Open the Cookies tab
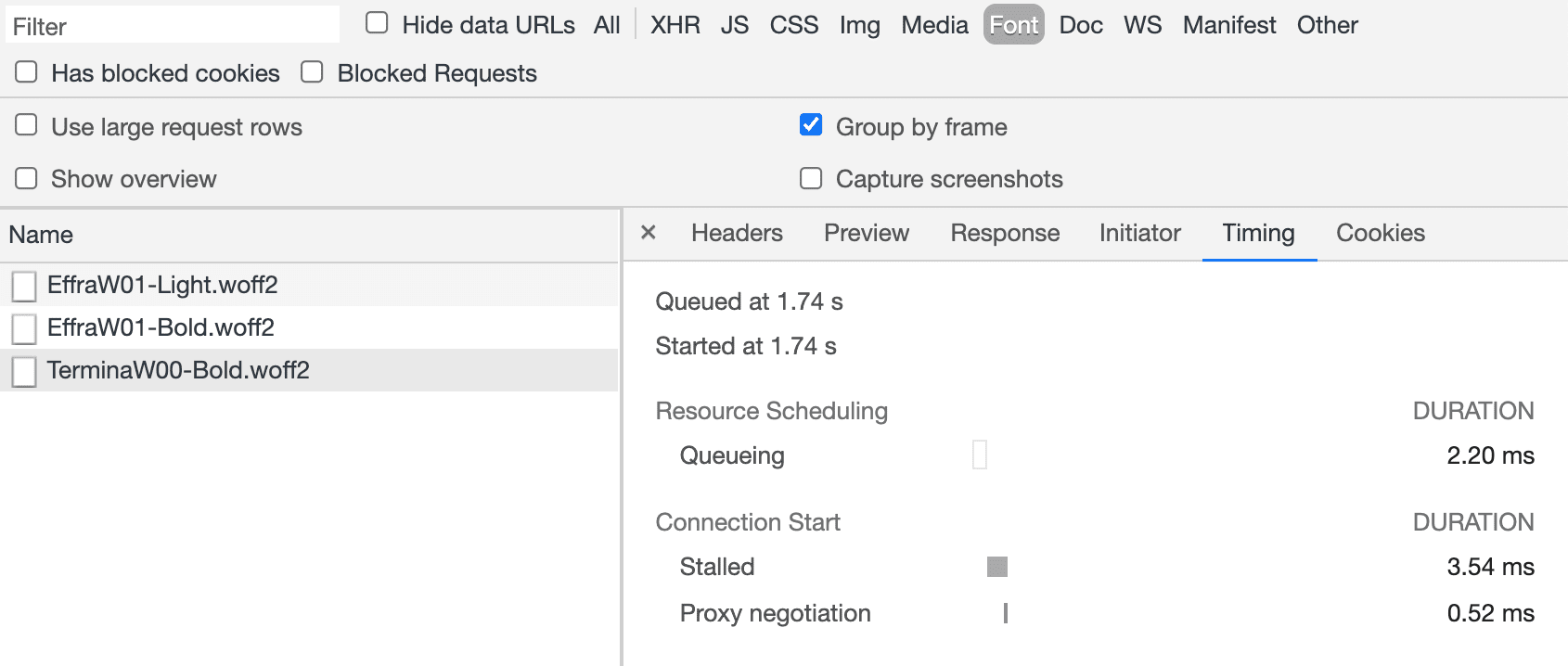The image size is (1568, 666). (x=1380, y=233)
